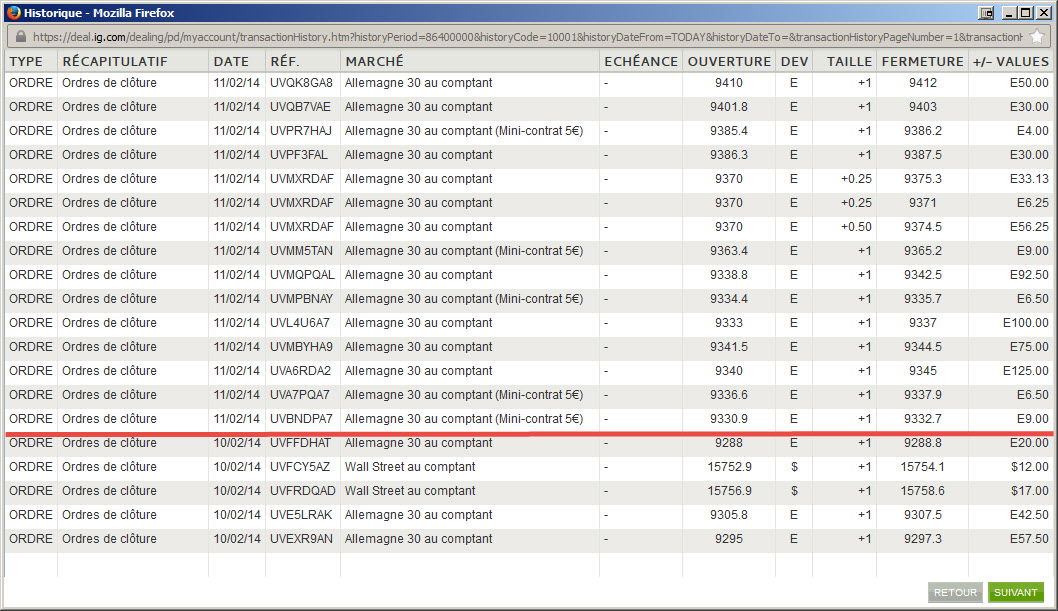This screenshot has height=611, width=1058.
Task: Select reference UVFCY5AZ
Action: 300,467
